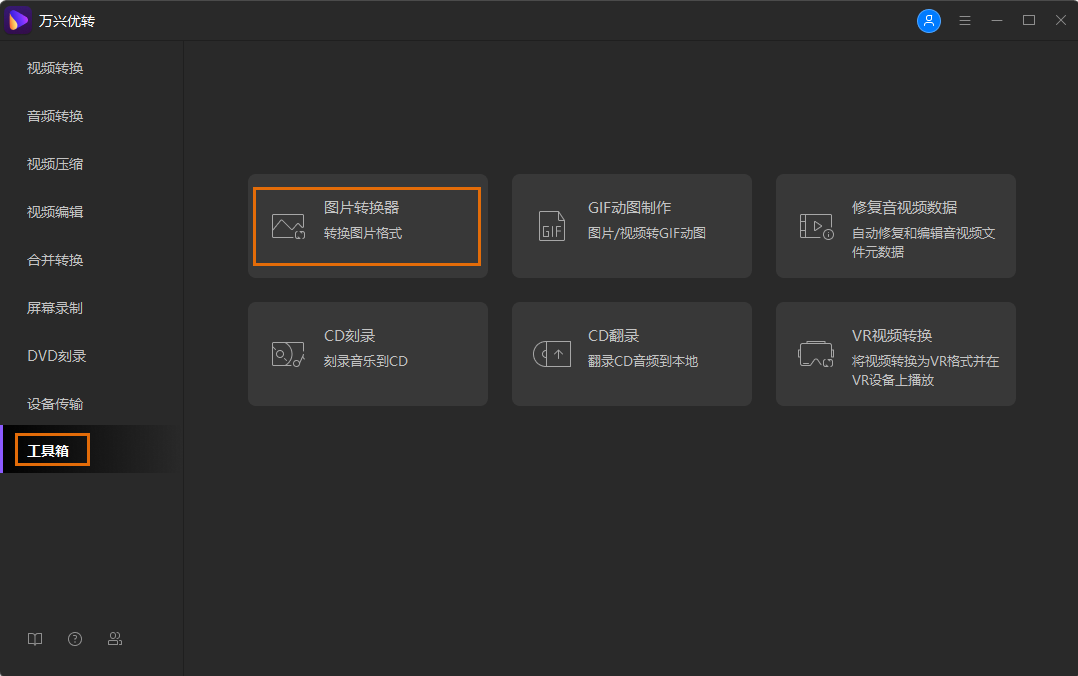
Task: Launch the 修复音视频数据 media fixer tool
Action: point(895,226)
